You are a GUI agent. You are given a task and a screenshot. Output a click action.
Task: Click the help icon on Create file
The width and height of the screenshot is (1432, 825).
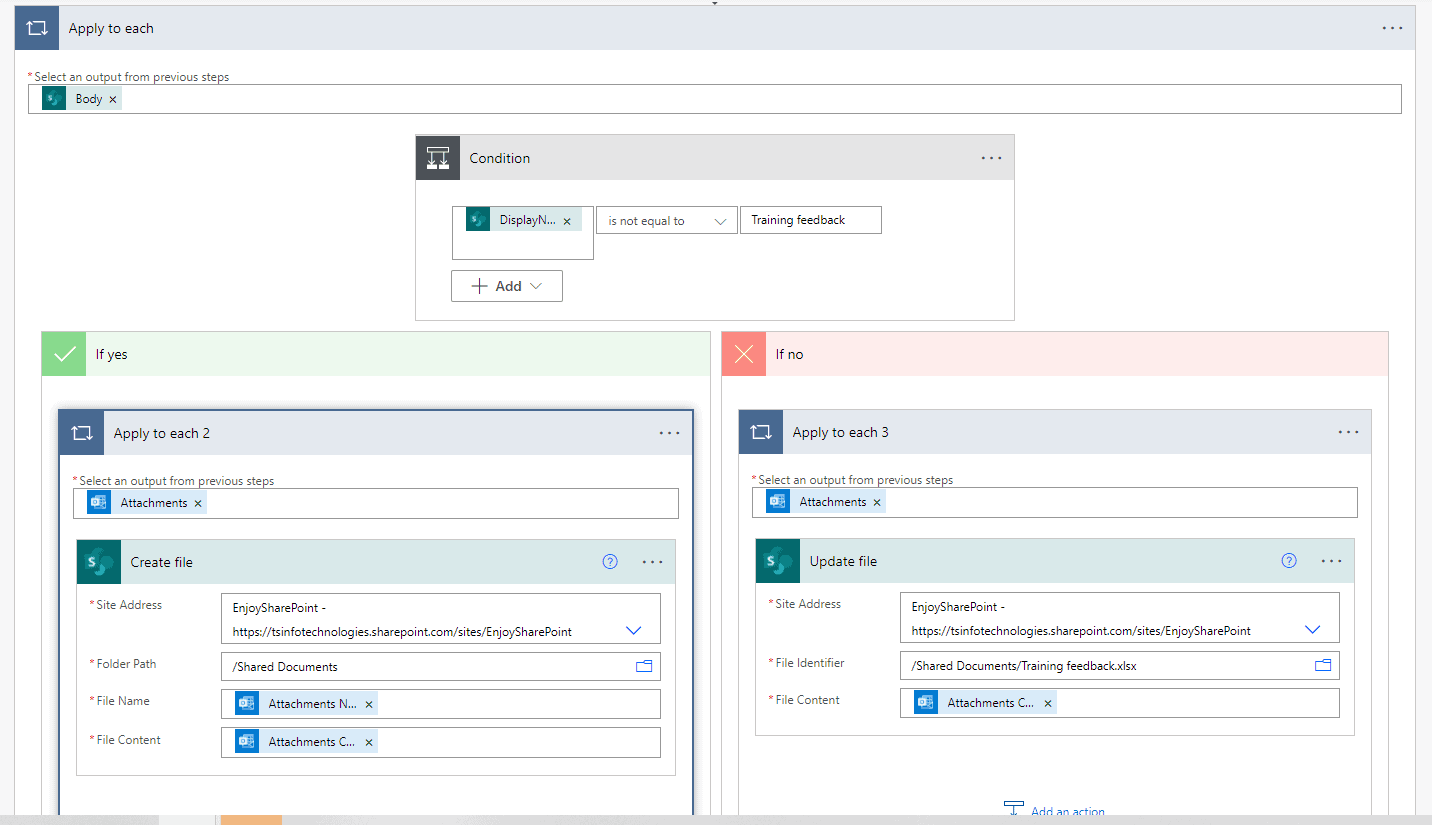pos(610,561)
